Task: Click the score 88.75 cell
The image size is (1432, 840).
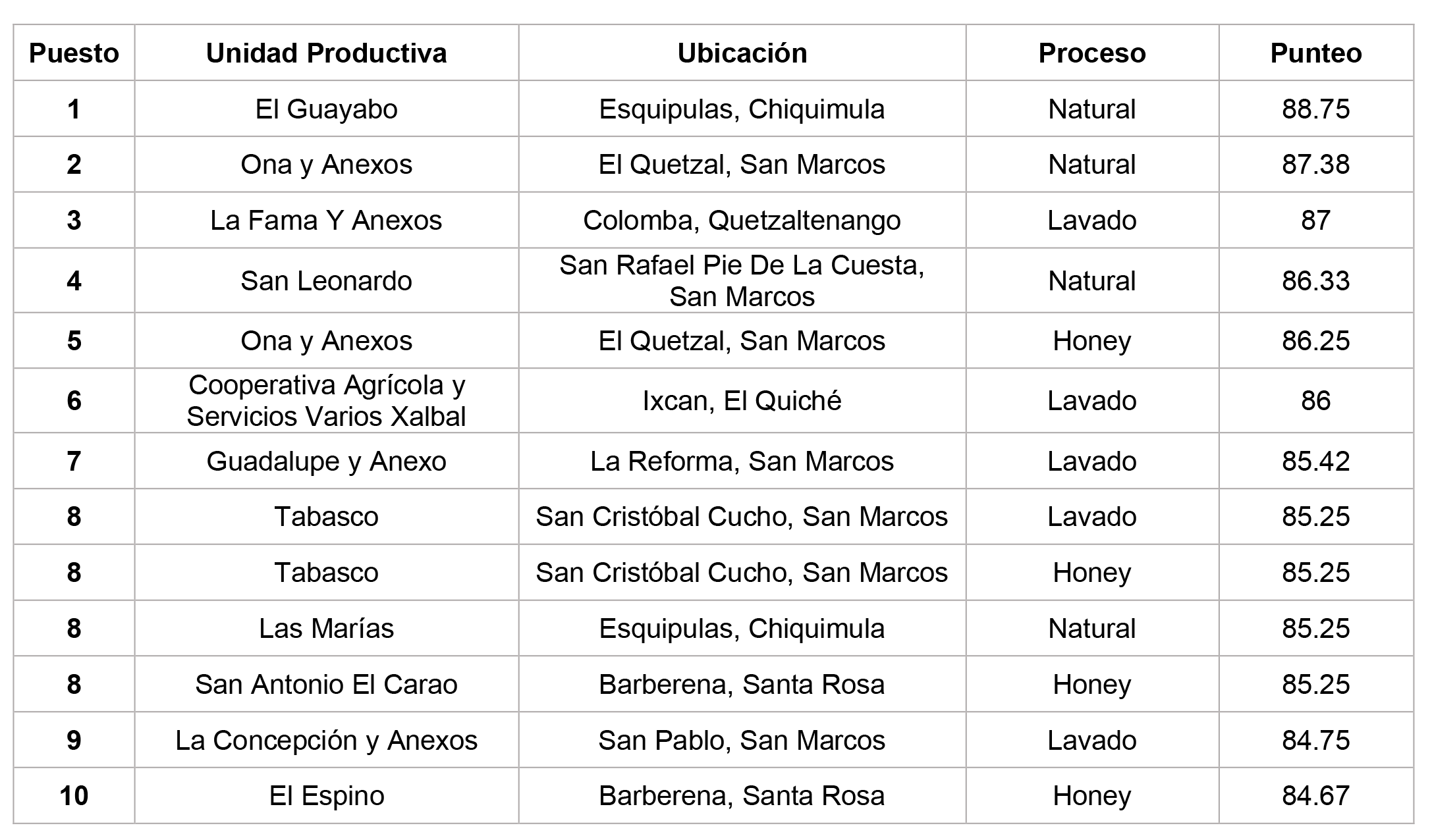Action: point(1315,109)
